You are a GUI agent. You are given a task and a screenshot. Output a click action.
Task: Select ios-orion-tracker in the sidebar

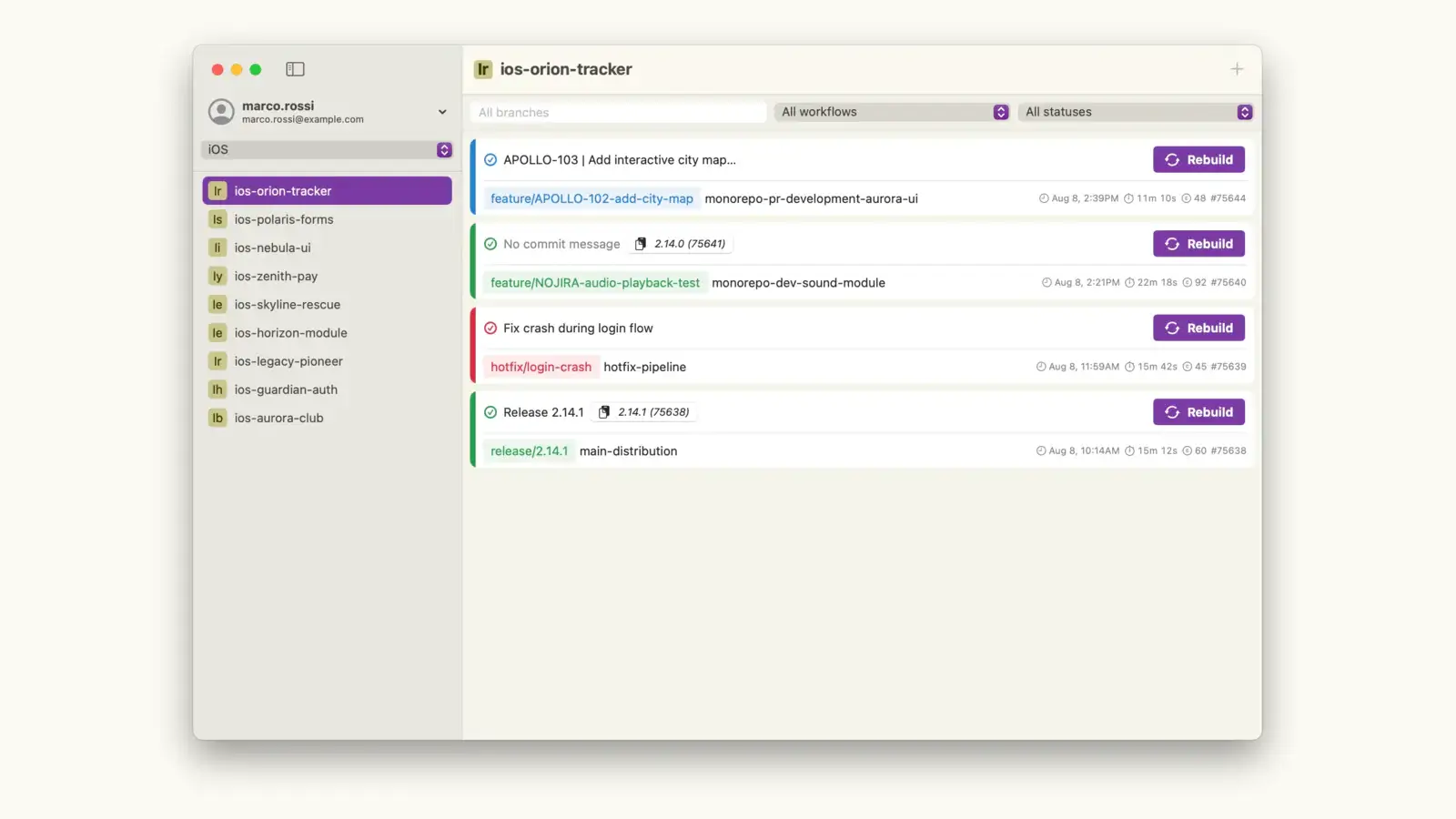(327, 191)
